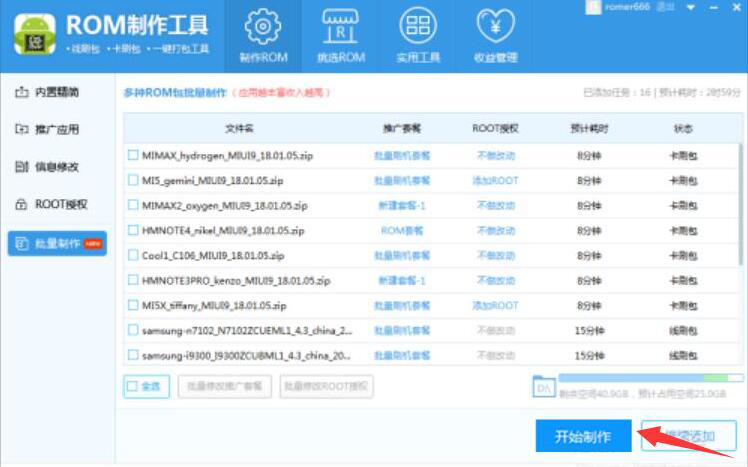Click the 开始制作 button
This screenshot has width=748, height=467.
(583, 436)
